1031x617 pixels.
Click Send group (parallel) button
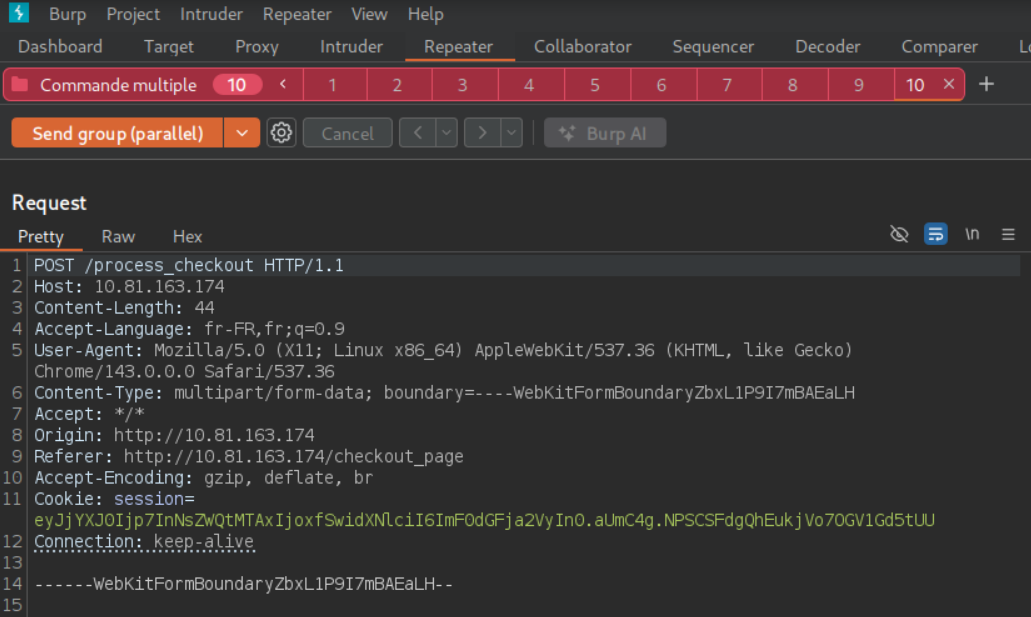(117, 133)
